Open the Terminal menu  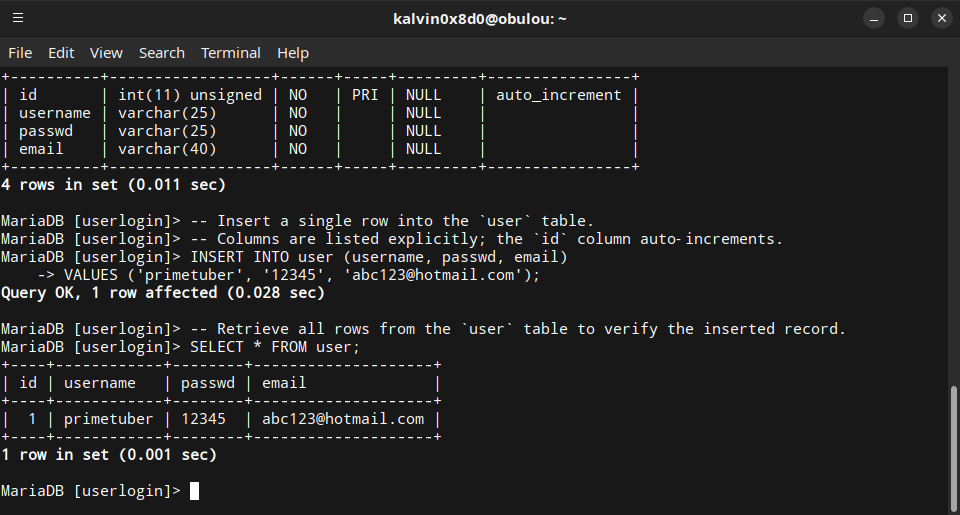[x=230, y=53]
